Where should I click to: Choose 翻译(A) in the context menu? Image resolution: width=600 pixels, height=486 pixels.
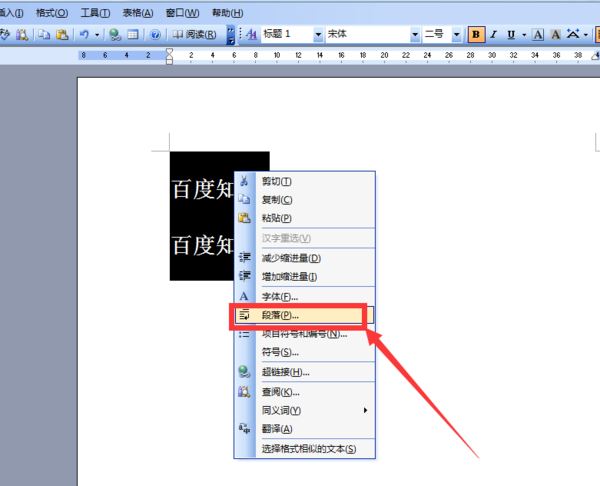tap(305, 429)
